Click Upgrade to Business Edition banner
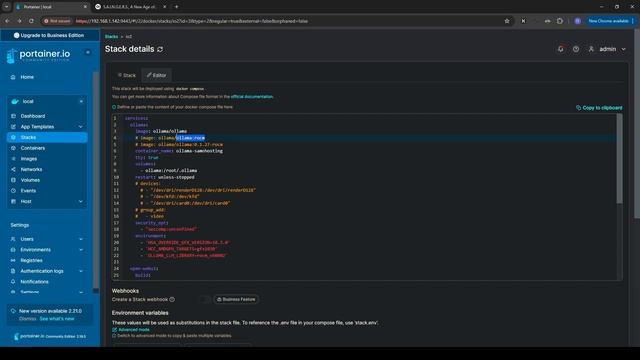The height and width of the screenshot is (360, 640). 49,36
